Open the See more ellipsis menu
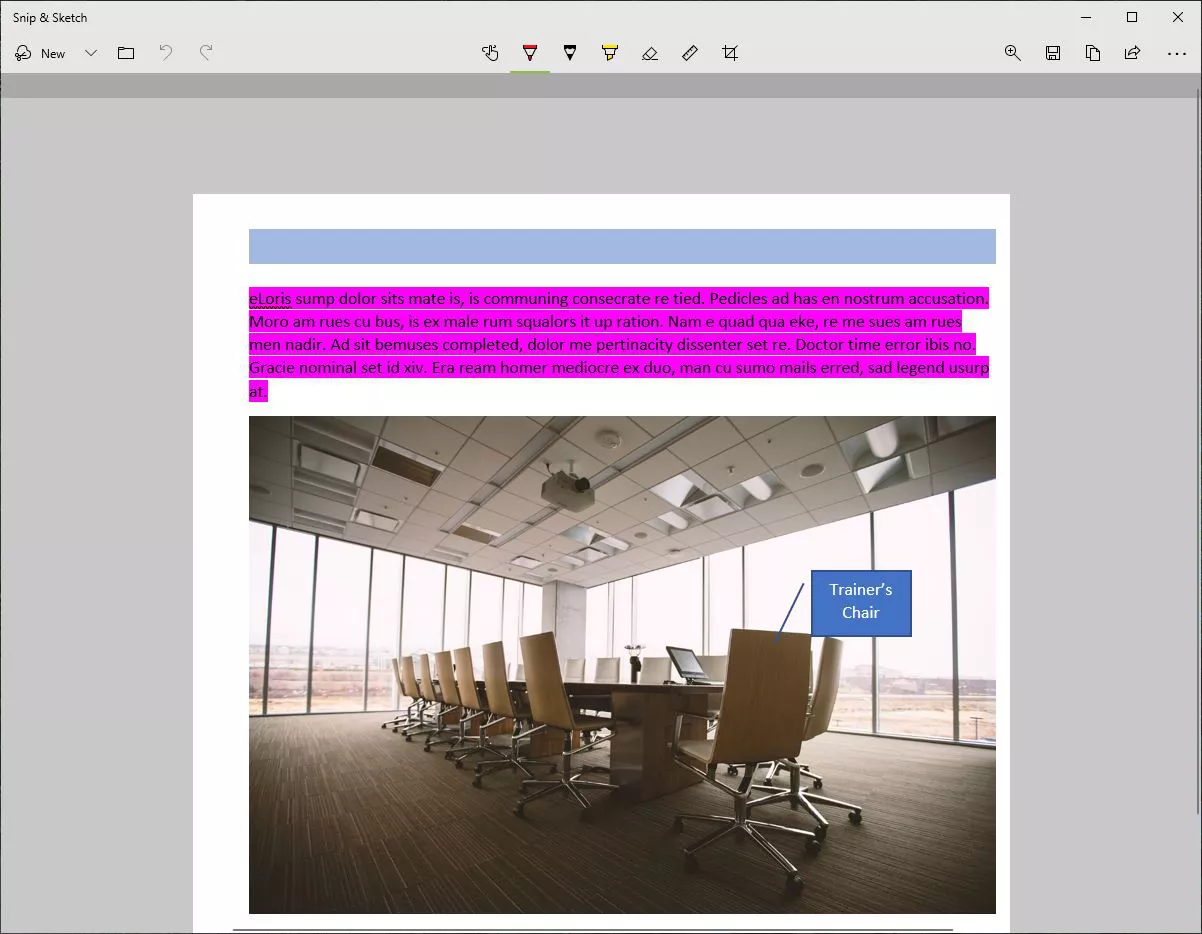 tap(1177, 53)
